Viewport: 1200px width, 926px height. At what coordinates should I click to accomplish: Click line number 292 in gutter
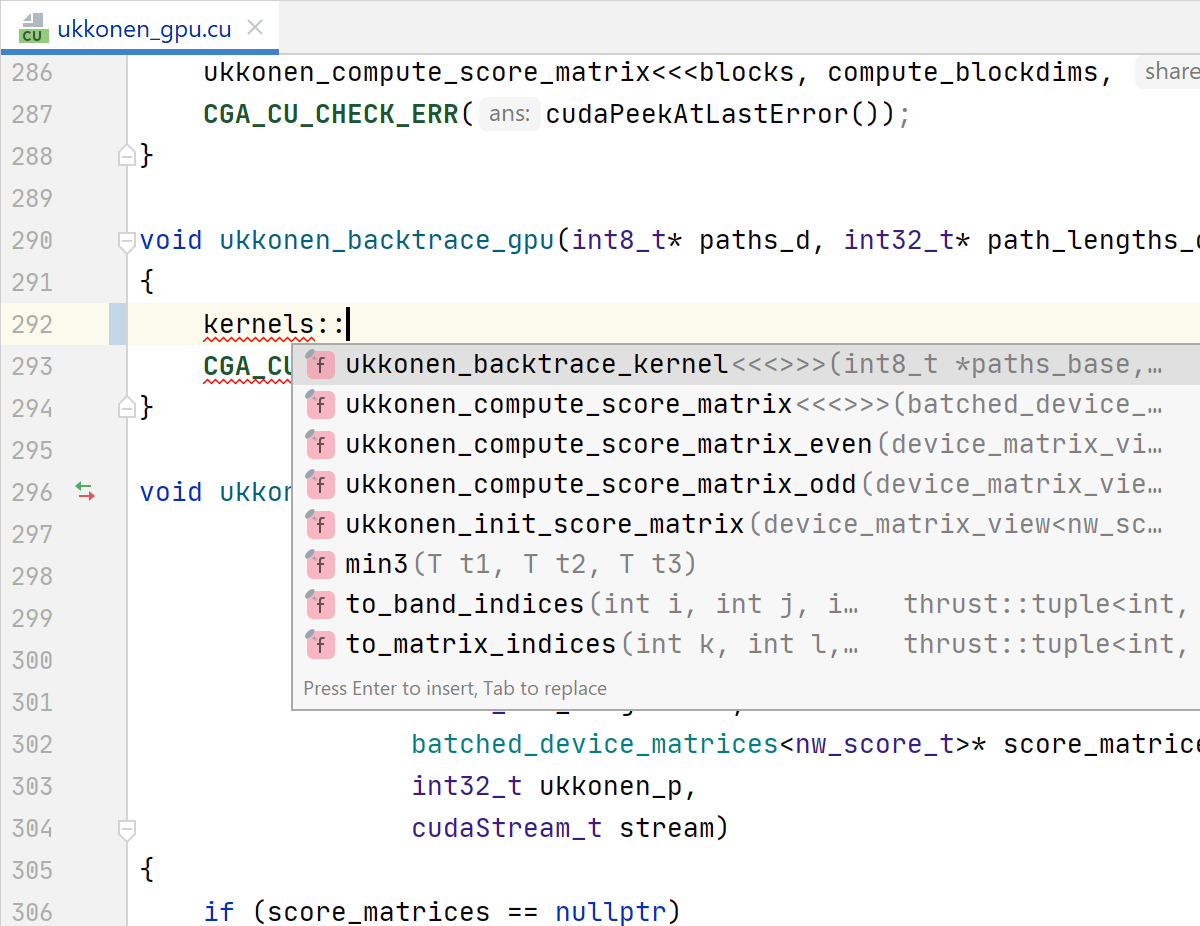point(32,325)
